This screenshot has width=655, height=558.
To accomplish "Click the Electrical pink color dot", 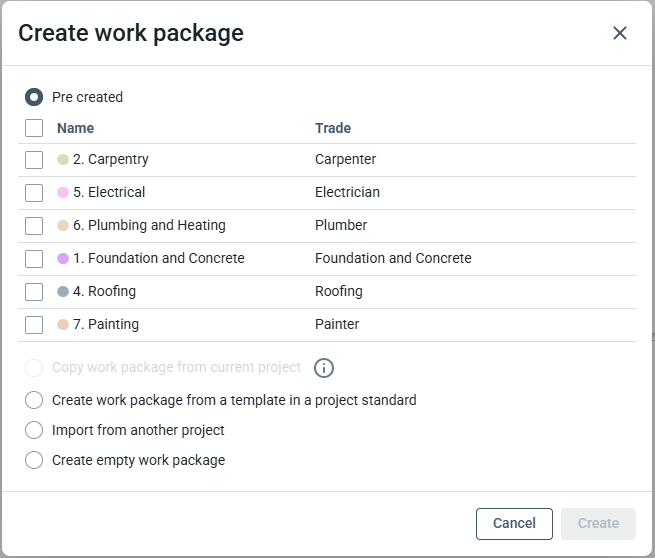I will (x=63, y=193).
